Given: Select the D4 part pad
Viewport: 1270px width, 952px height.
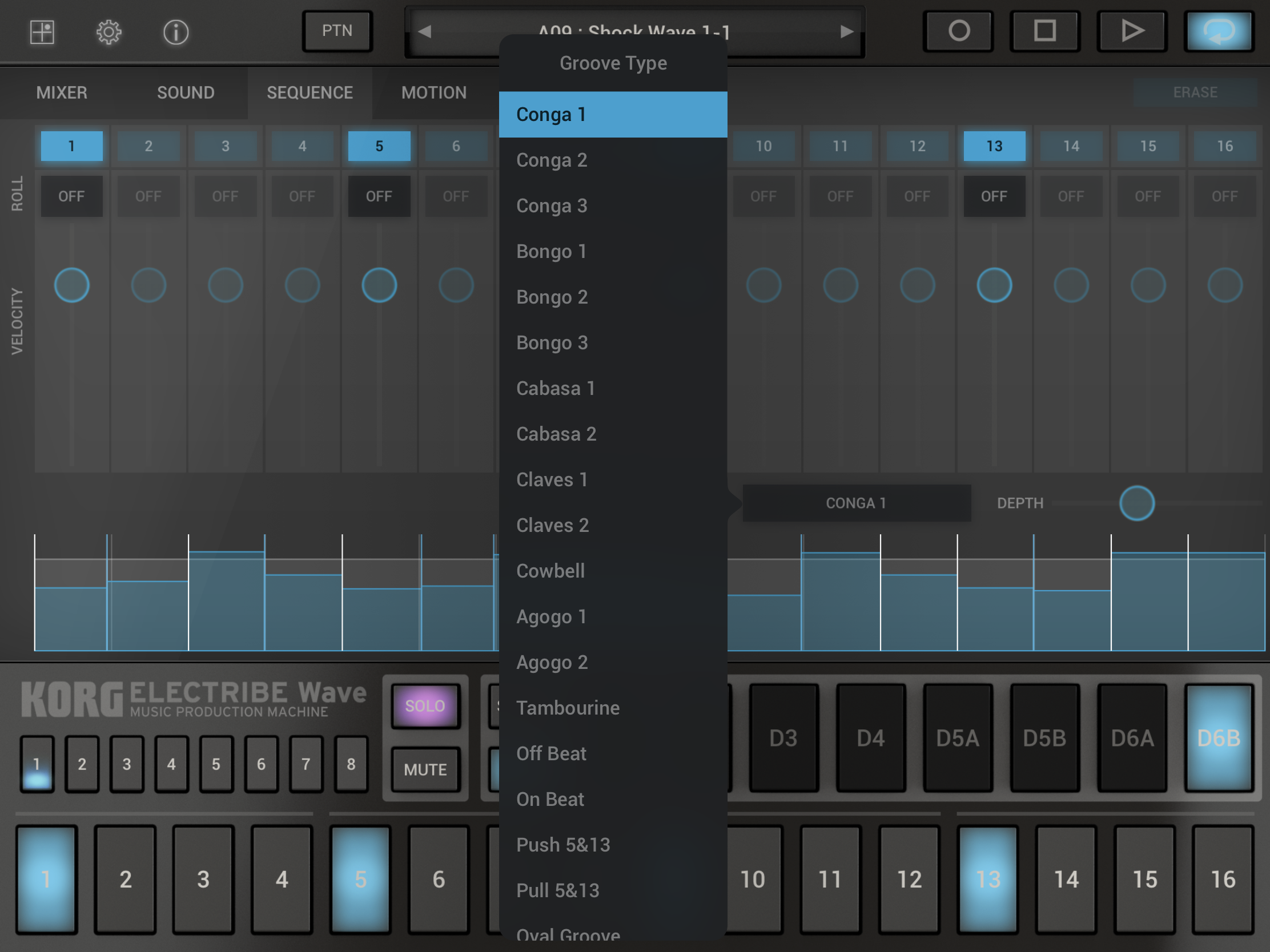Looking at the screenshot, I should point(870,738).
